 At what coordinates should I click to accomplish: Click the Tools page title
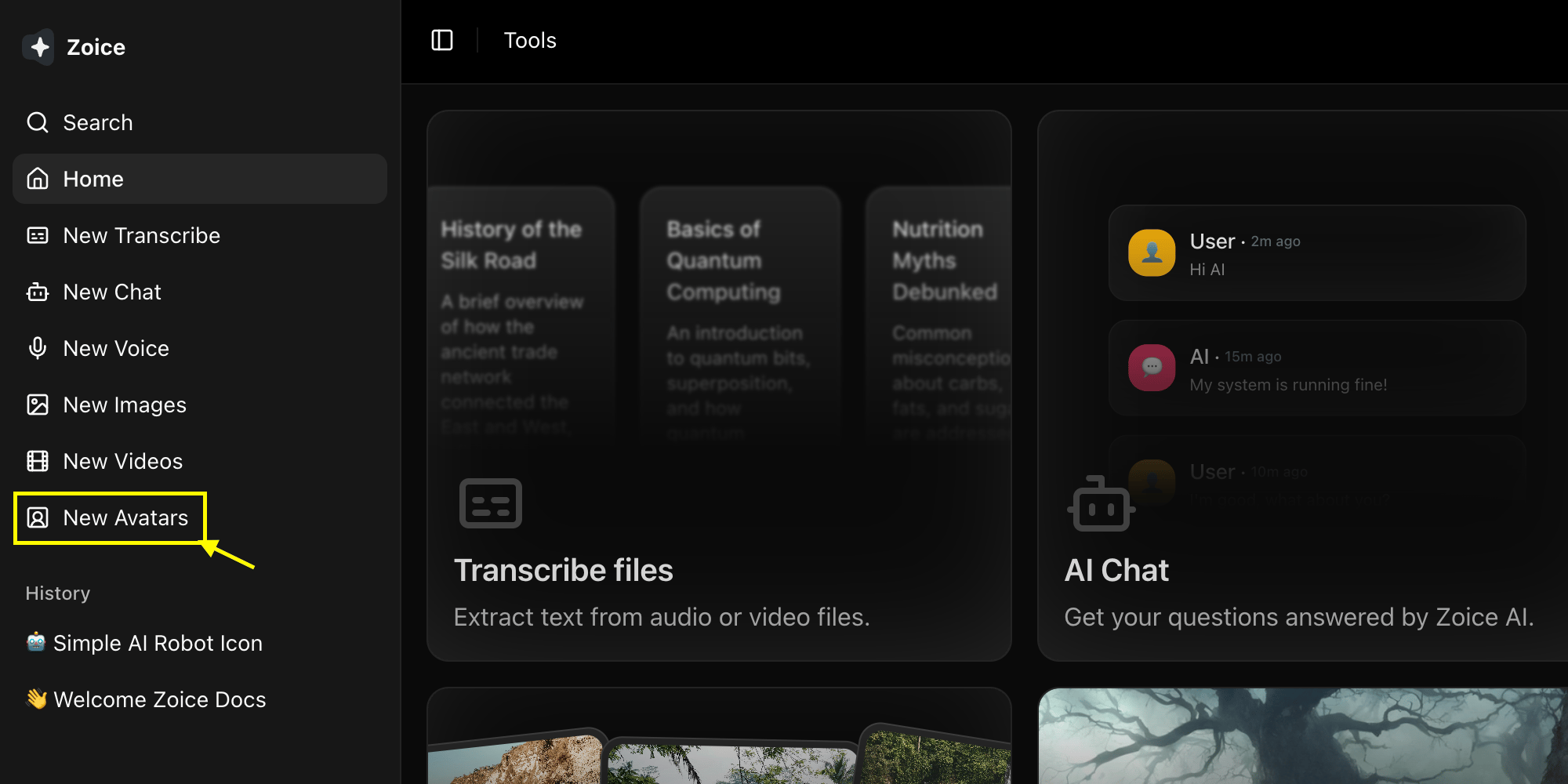pyautogui.click(x=530, y=40)
